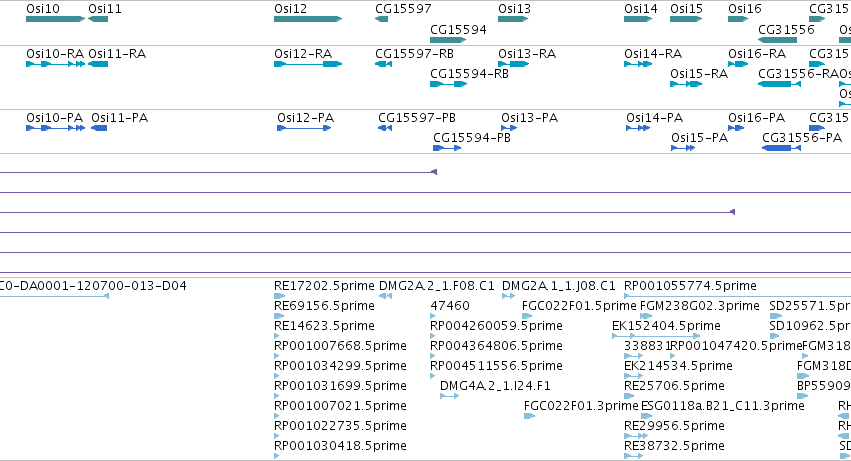Click the CG31556-PA protein arrow
This screenshot has width=851, height=461.
click(782, 148)
